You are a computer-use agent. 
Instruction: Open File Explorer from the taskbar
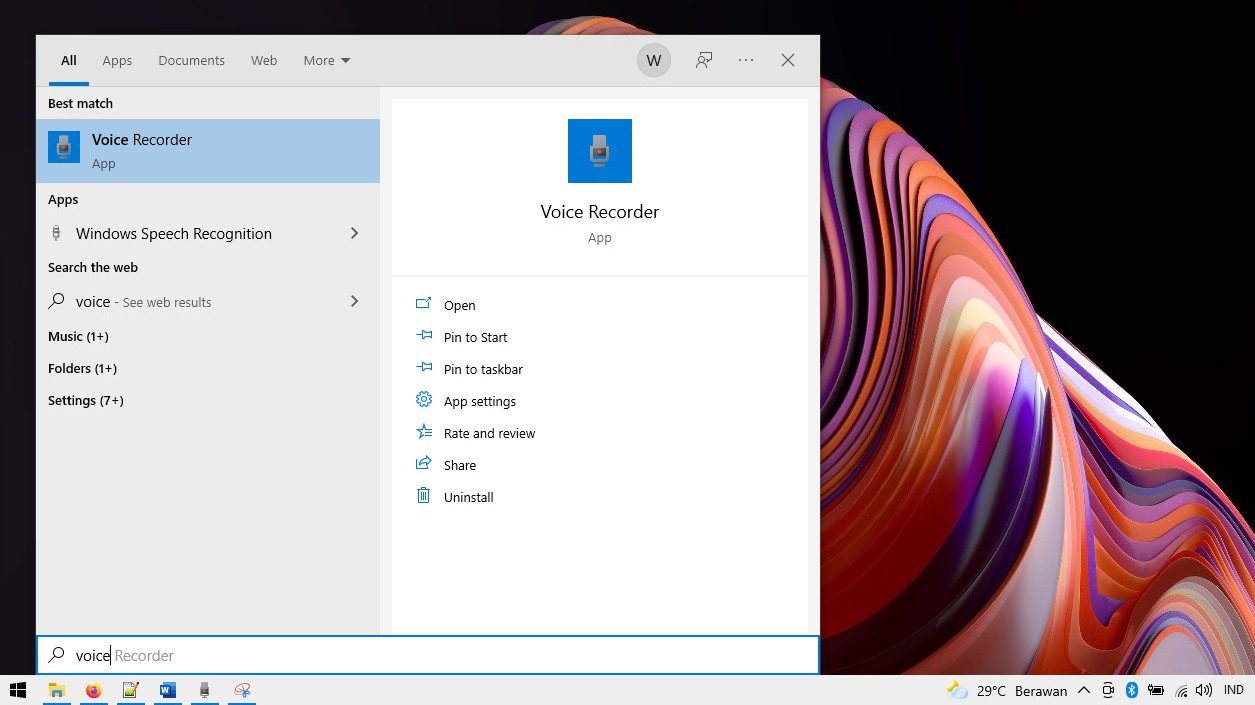coord(57,690)
